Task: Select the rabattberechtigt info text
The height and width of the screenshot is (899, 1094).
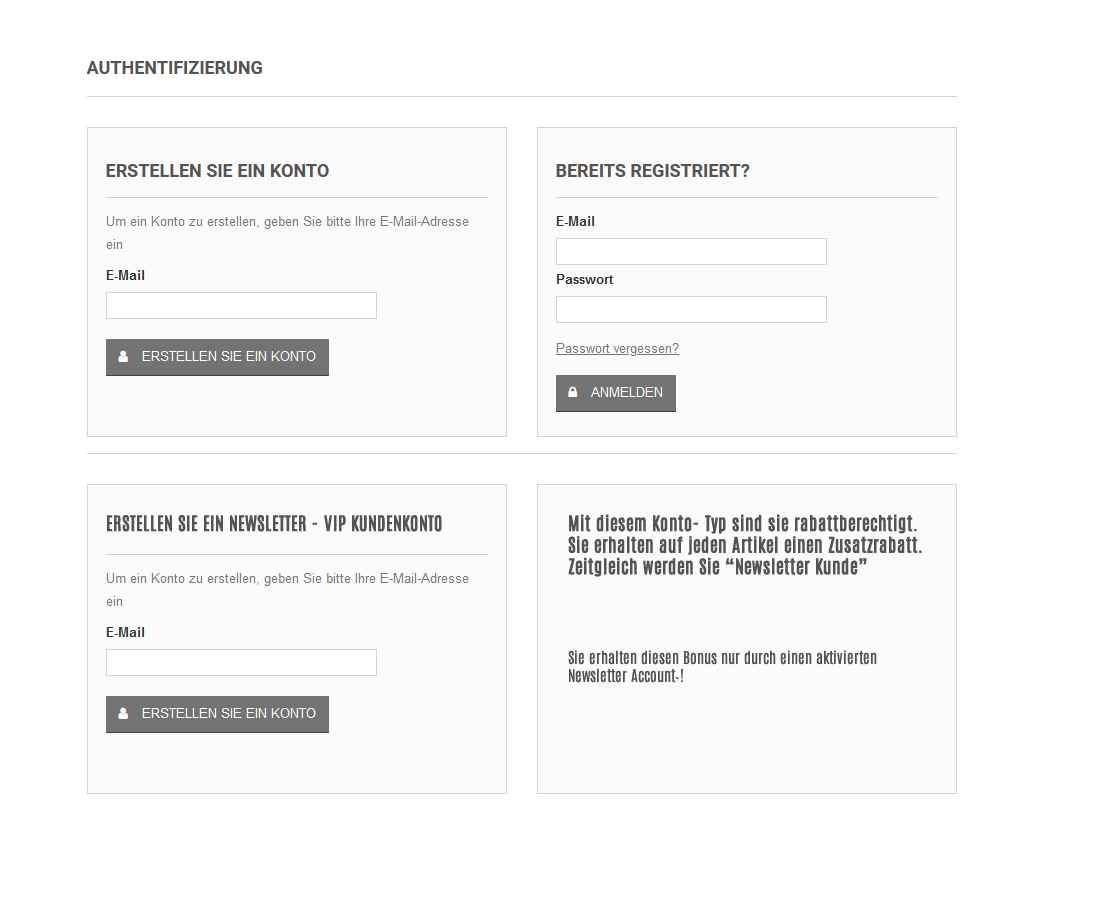Action: (745, 545)
